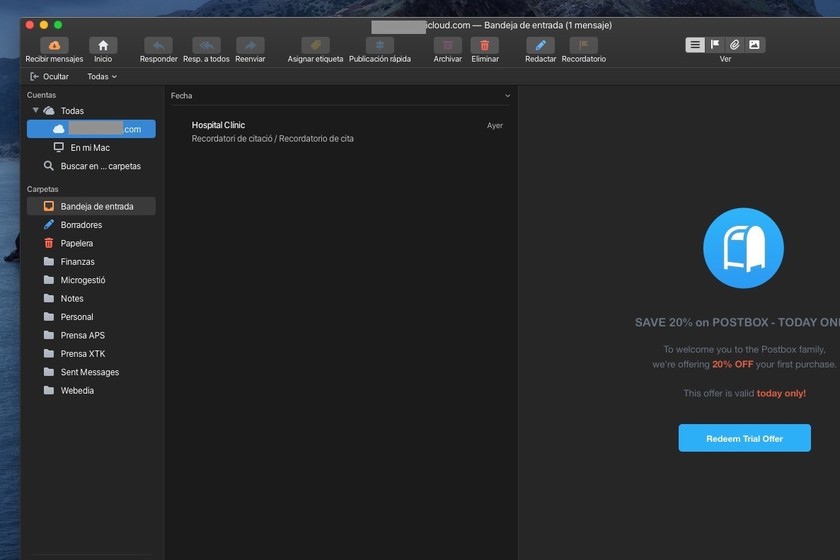Viewport: 840px width, 560px height.
Task: Open Buscar en ... carpetas search
Action: tap(91, 166)
